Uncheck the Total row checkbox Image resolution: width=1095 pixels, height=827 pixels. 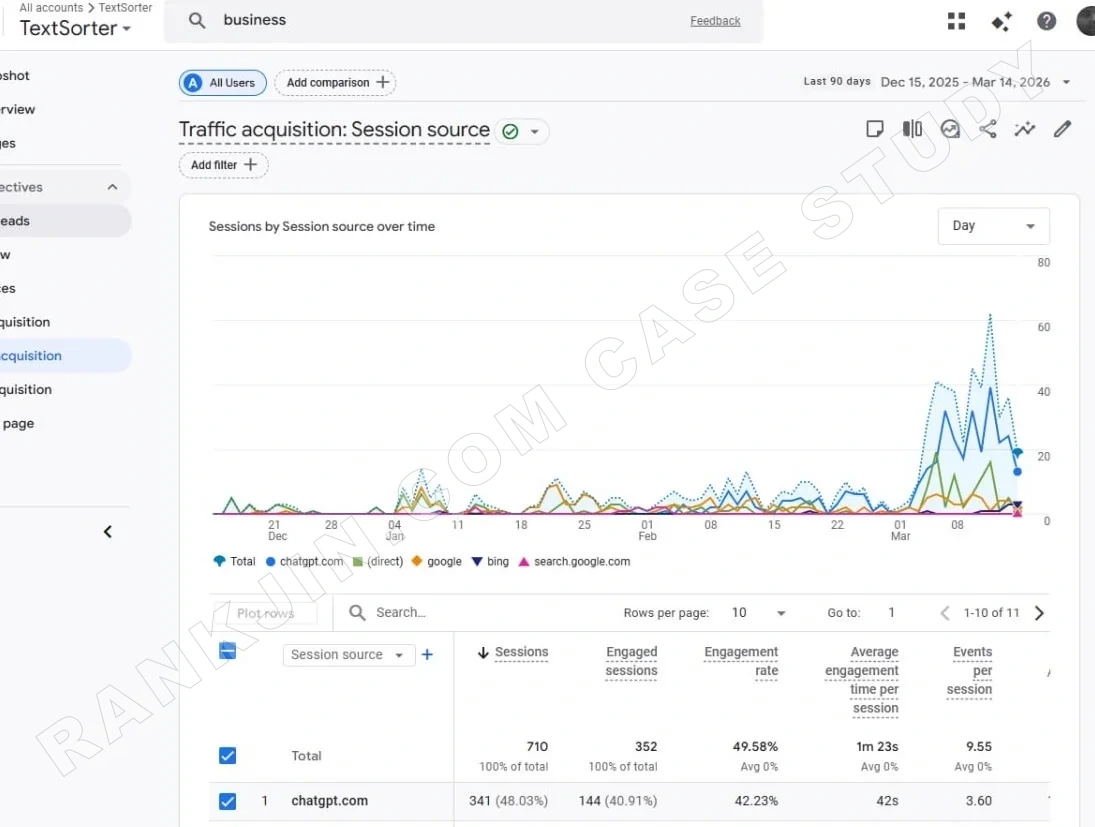227,756
